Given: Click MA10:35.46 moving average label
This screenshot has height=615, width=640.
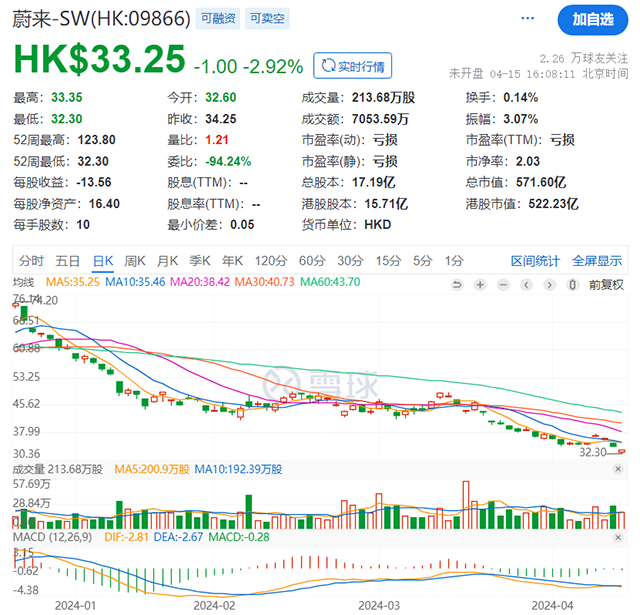Looking at the screenshot, I should click(135, 282).
